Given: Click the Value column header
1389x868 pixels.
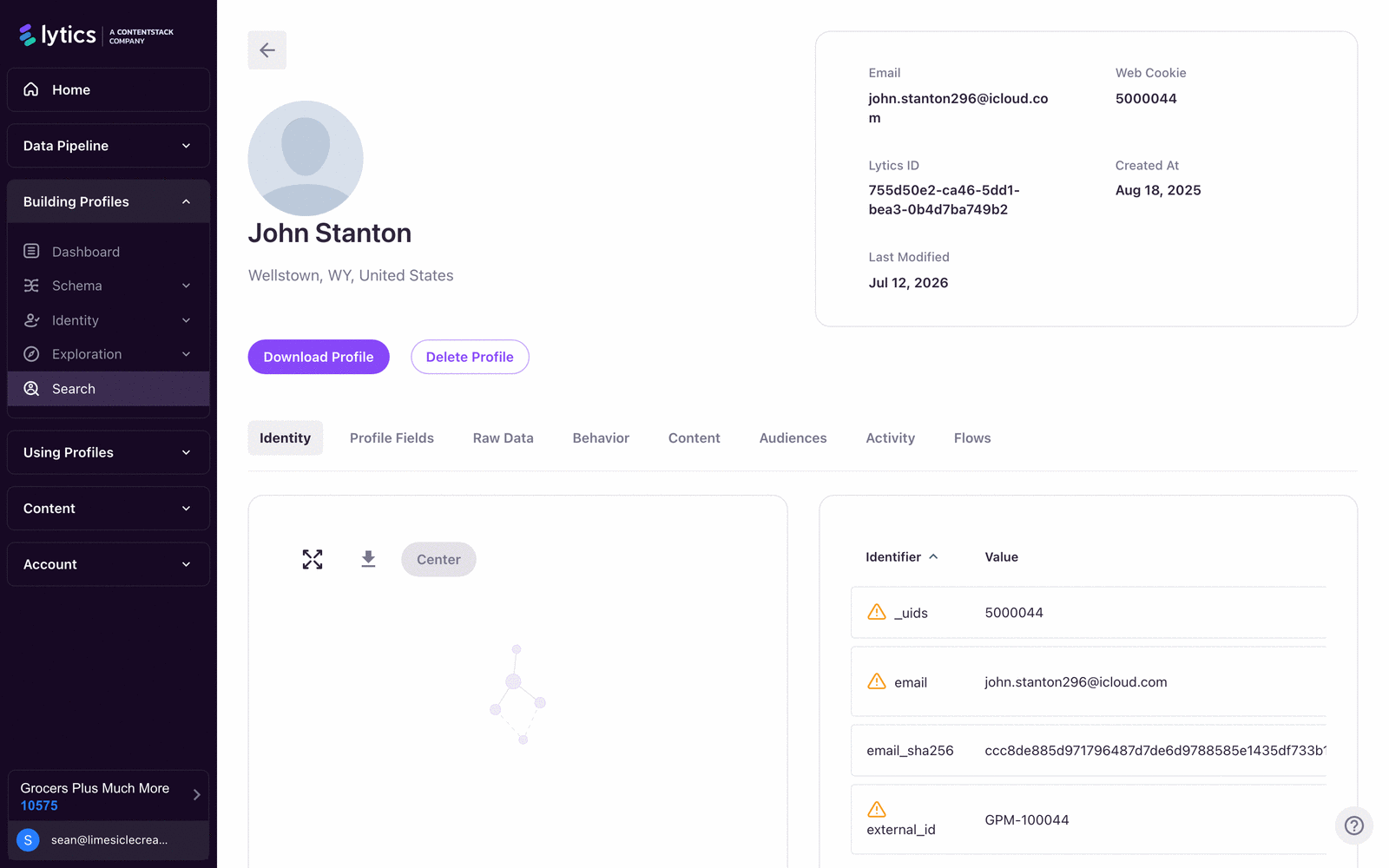Looking at the screenshot, I should coord(1001,557).
